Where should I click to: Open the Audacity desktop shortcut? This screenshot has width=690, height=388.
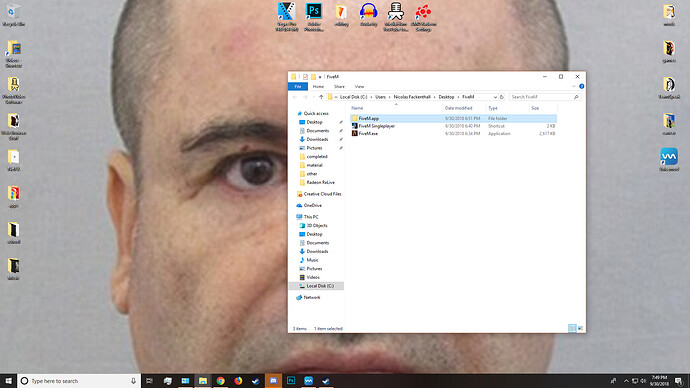(368, 15)
